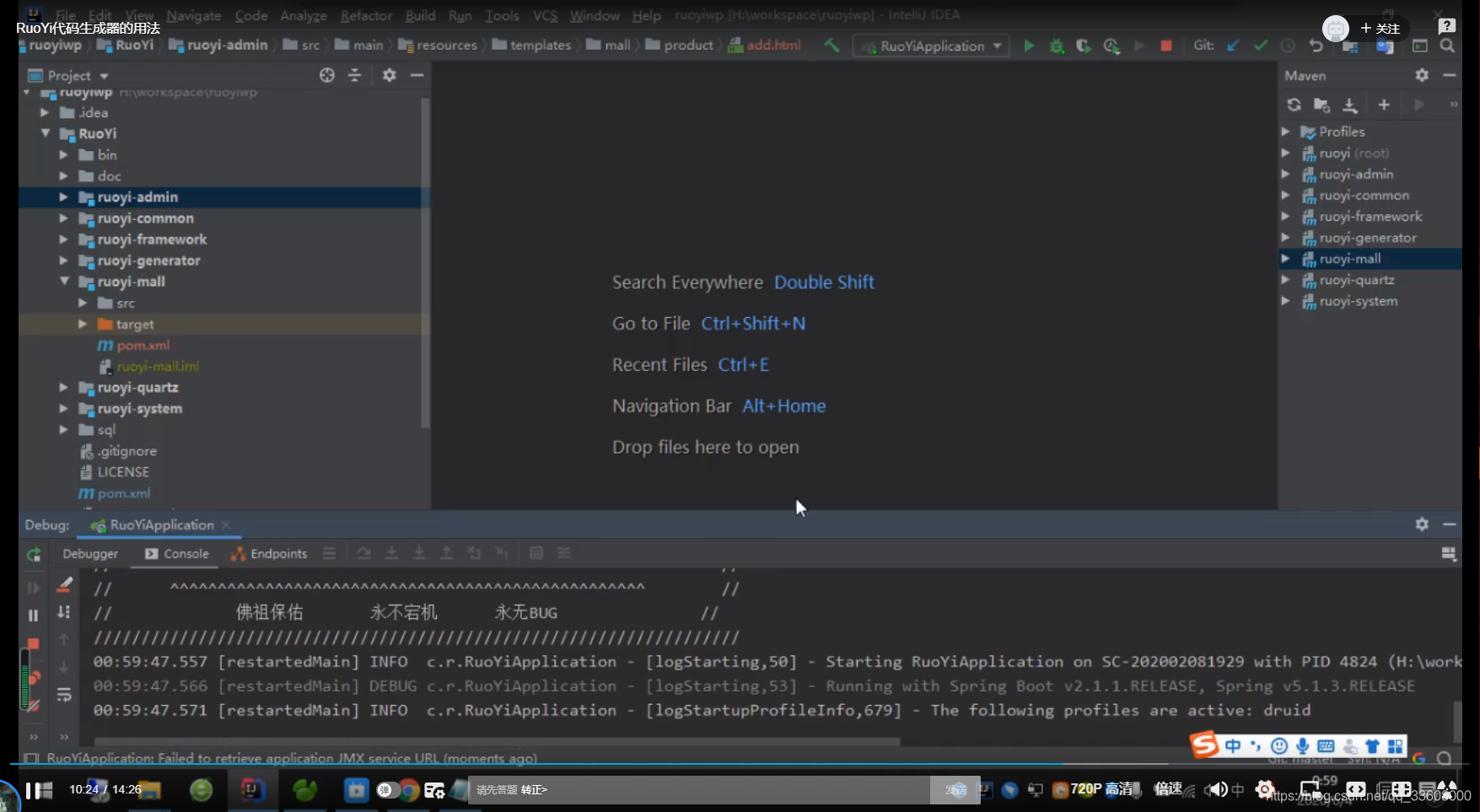Stop the running application with red square
Image resolution: width=1480 pixels, height=812 pixels.
(x=1166, y=46)
